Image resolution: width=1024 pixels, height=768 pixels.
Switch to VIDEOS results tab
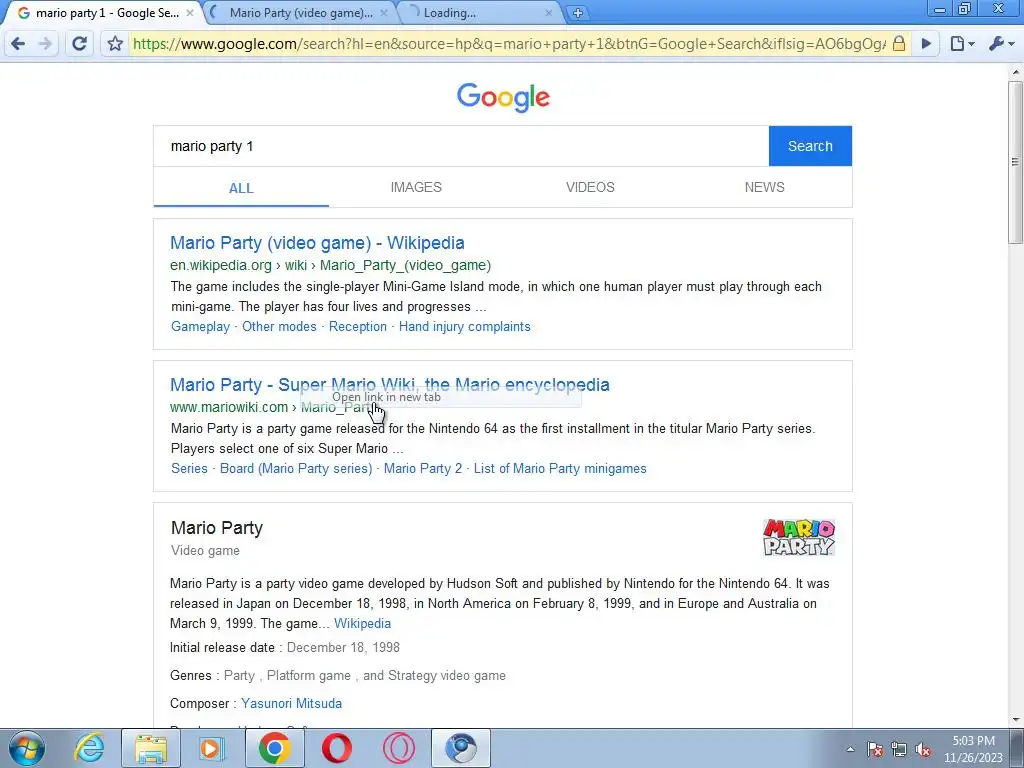pyautogui.click(x=590, y=187)
